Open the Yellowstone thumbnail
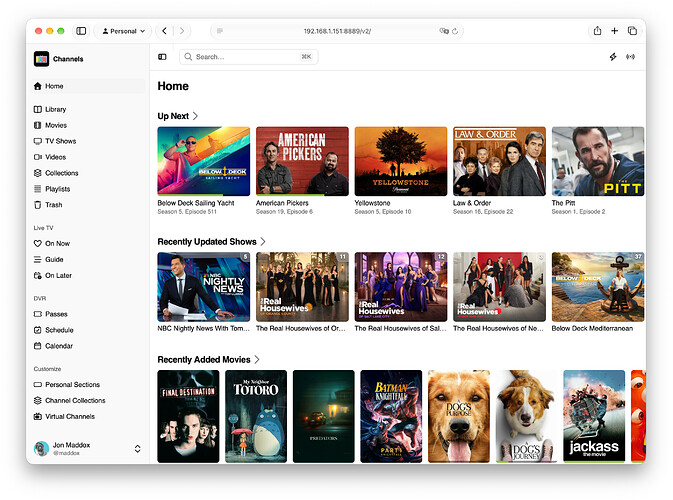The width and height of the screenshot is (673, 500). coord(401,161)
